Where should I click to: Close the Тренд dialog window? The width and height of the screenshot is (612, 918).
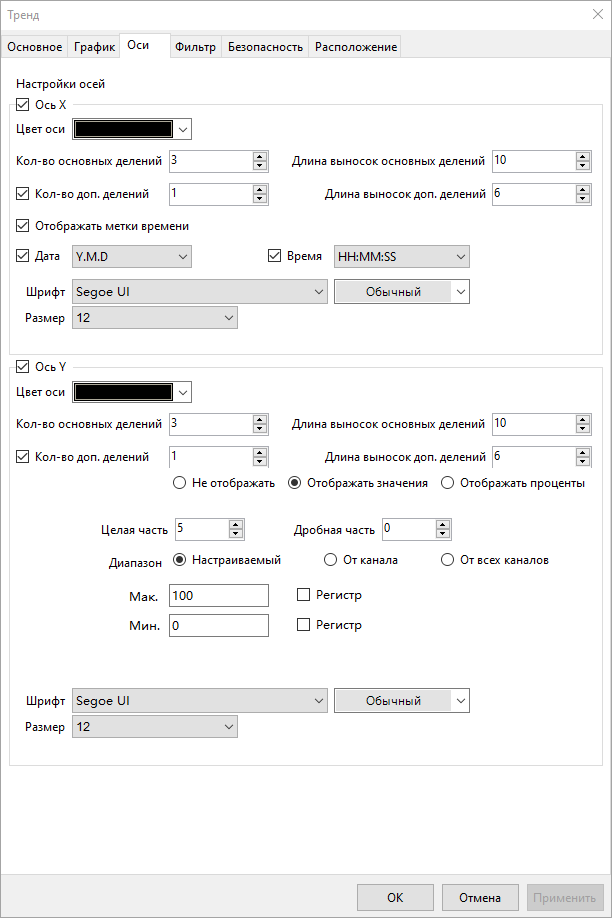point(597,15)
